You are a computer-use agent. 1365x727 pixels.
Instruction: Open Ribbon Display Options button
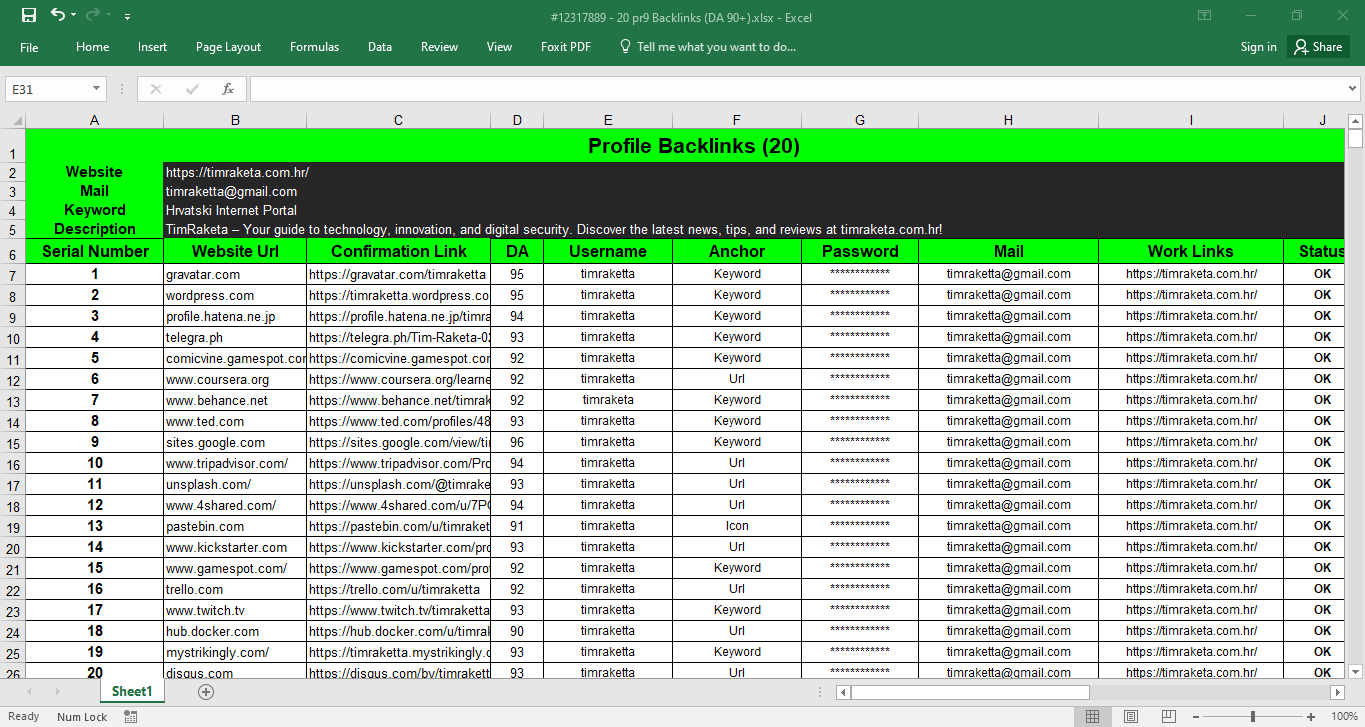1205,15
